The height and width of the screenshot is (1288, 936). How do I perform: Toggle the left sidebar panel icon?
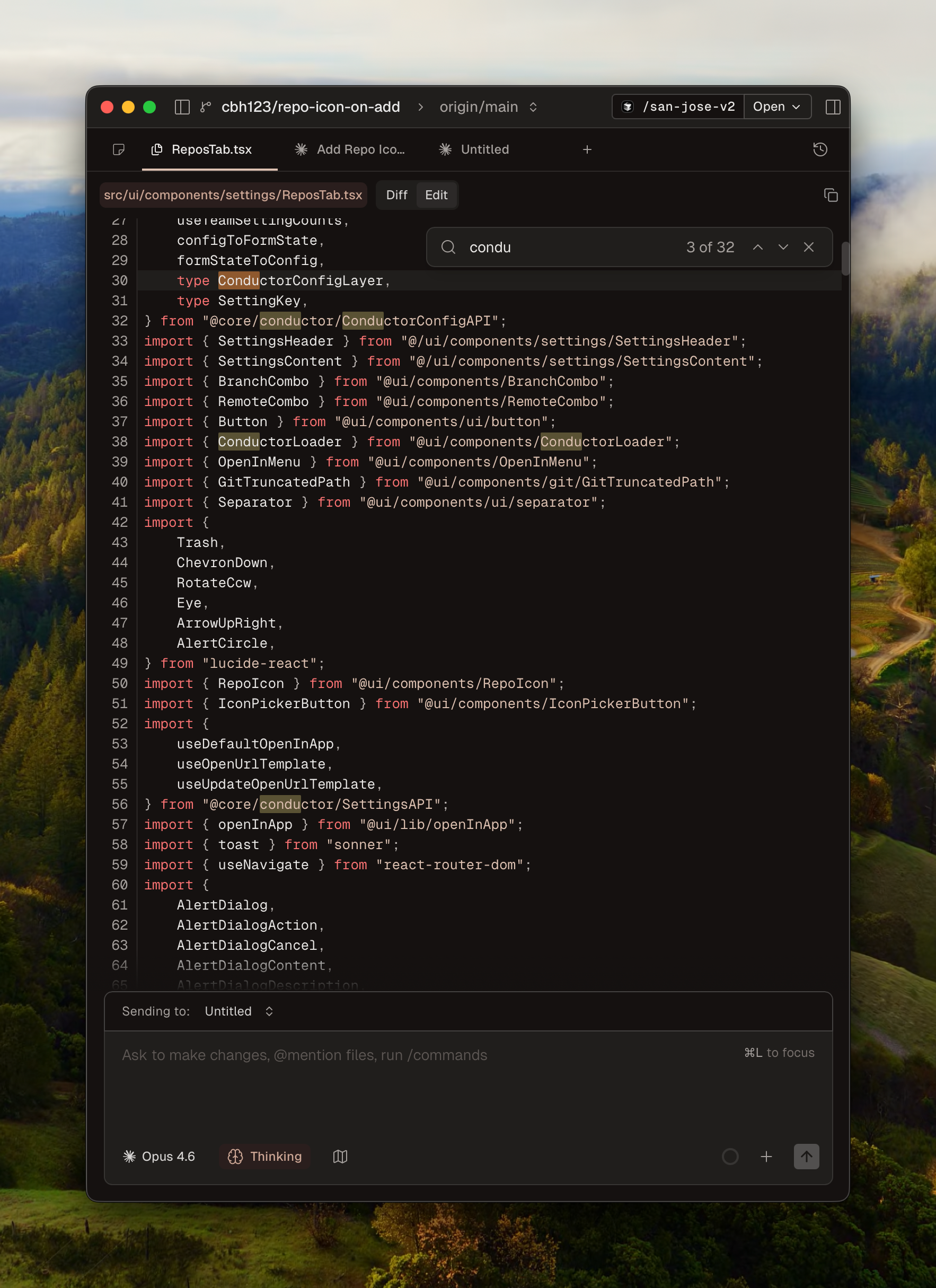coord(182,107)
